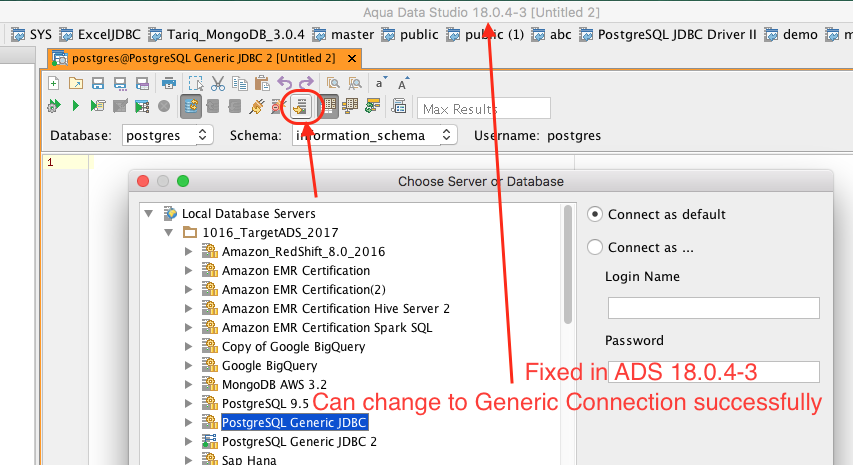Expand PostgreSQL 9.5 server node
The image size is (853, 465).
(x=188, y=404)
